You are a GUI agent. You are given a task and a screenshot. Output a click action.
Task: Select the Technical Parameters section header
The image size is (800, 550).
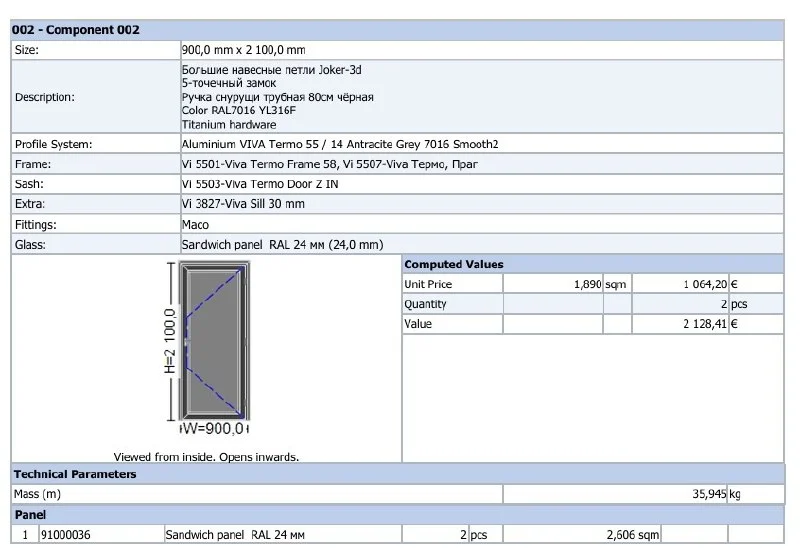pos(74,474)
